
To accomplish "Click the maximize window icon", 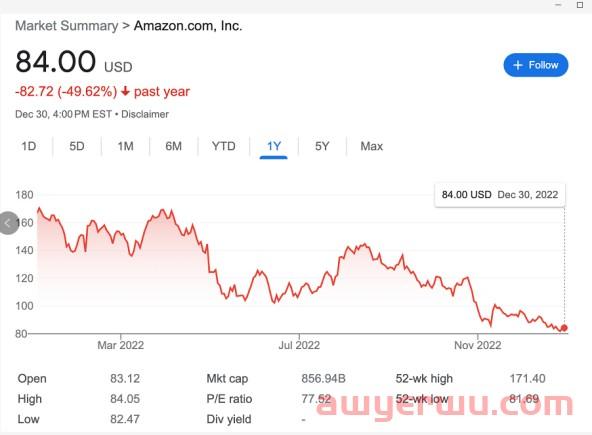I will click(x=580, y=5).
